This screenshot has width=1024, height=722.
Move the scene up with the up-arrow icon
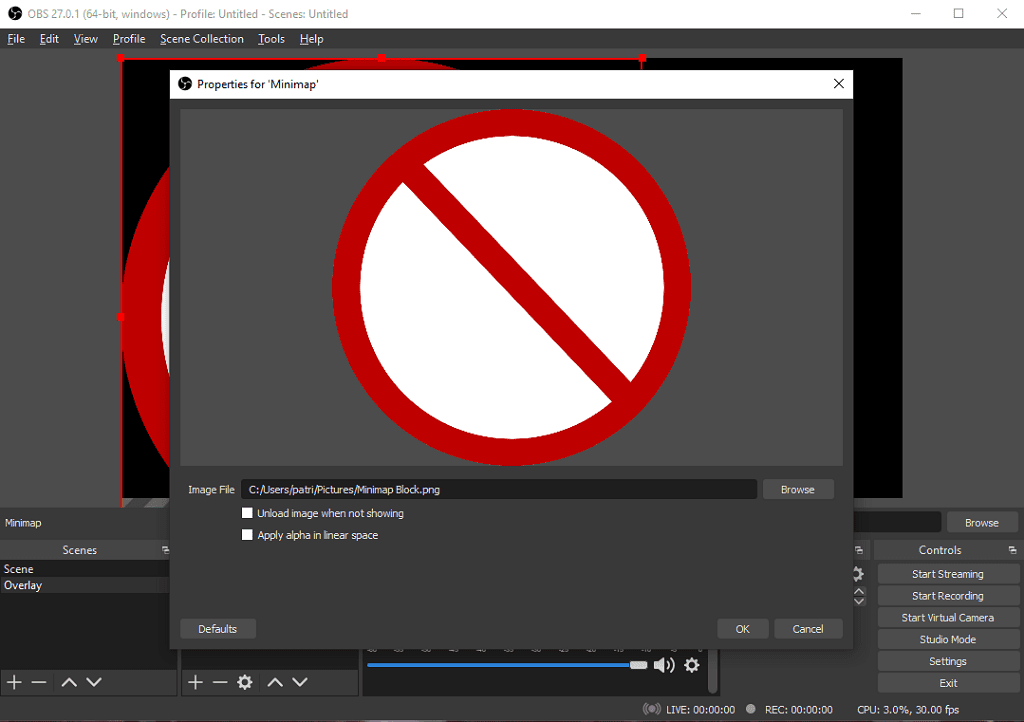[68, 682]
